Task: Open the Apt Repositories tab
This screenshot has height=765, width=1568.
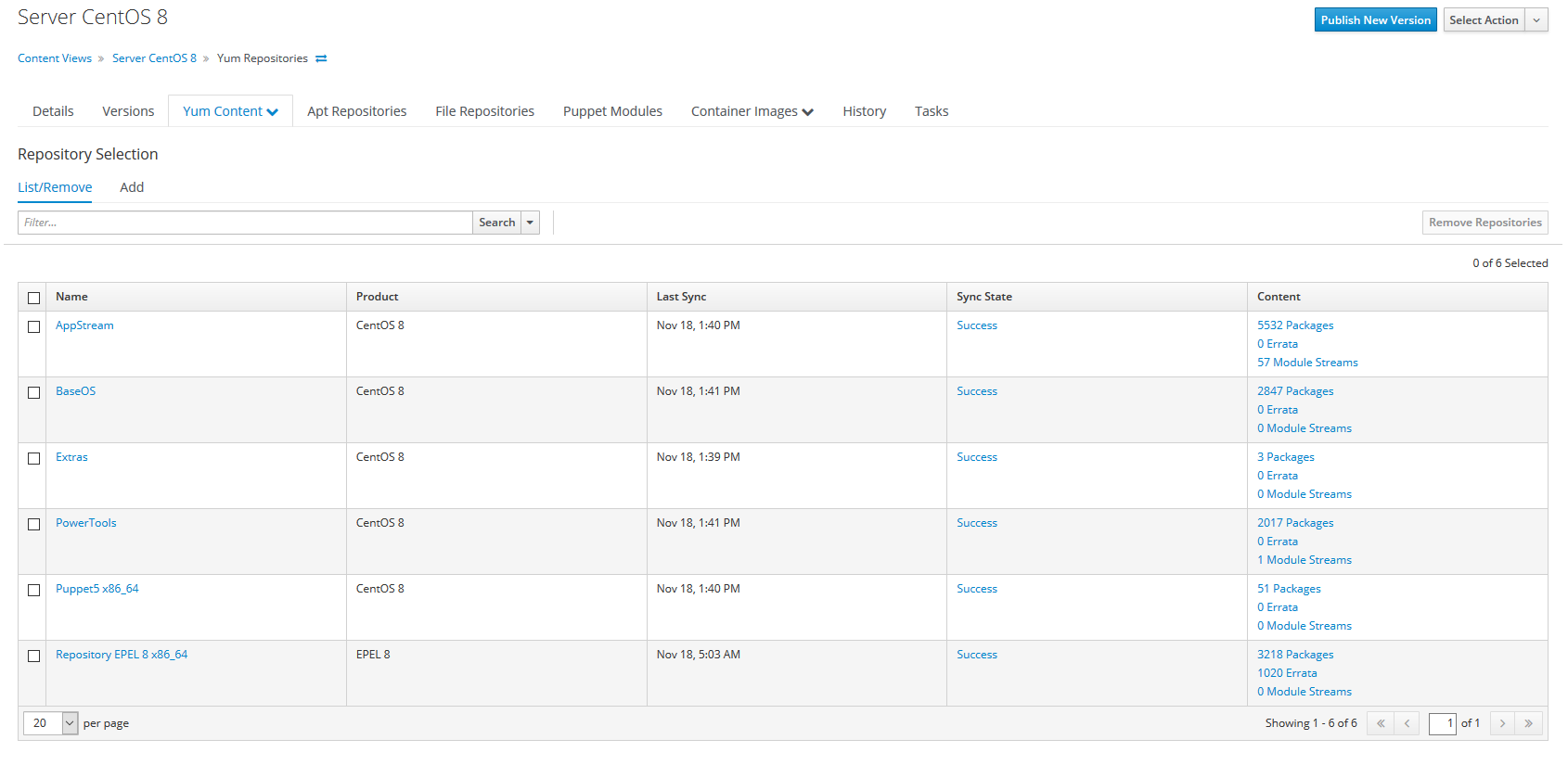Action: click(x=357, y=111)
